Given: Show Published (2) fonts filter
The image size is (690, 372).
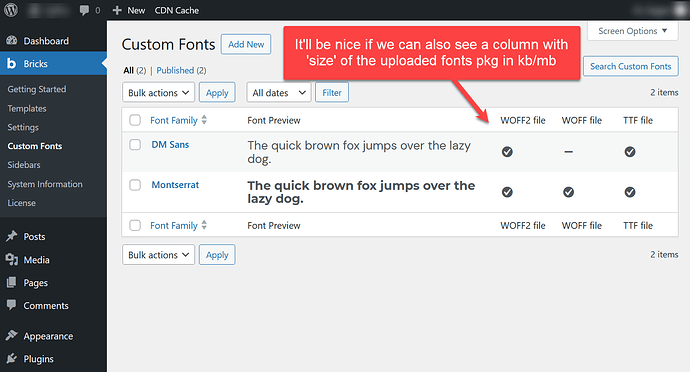Looking at the screenshot, I should pyautogui.click(x=181, y=70).
